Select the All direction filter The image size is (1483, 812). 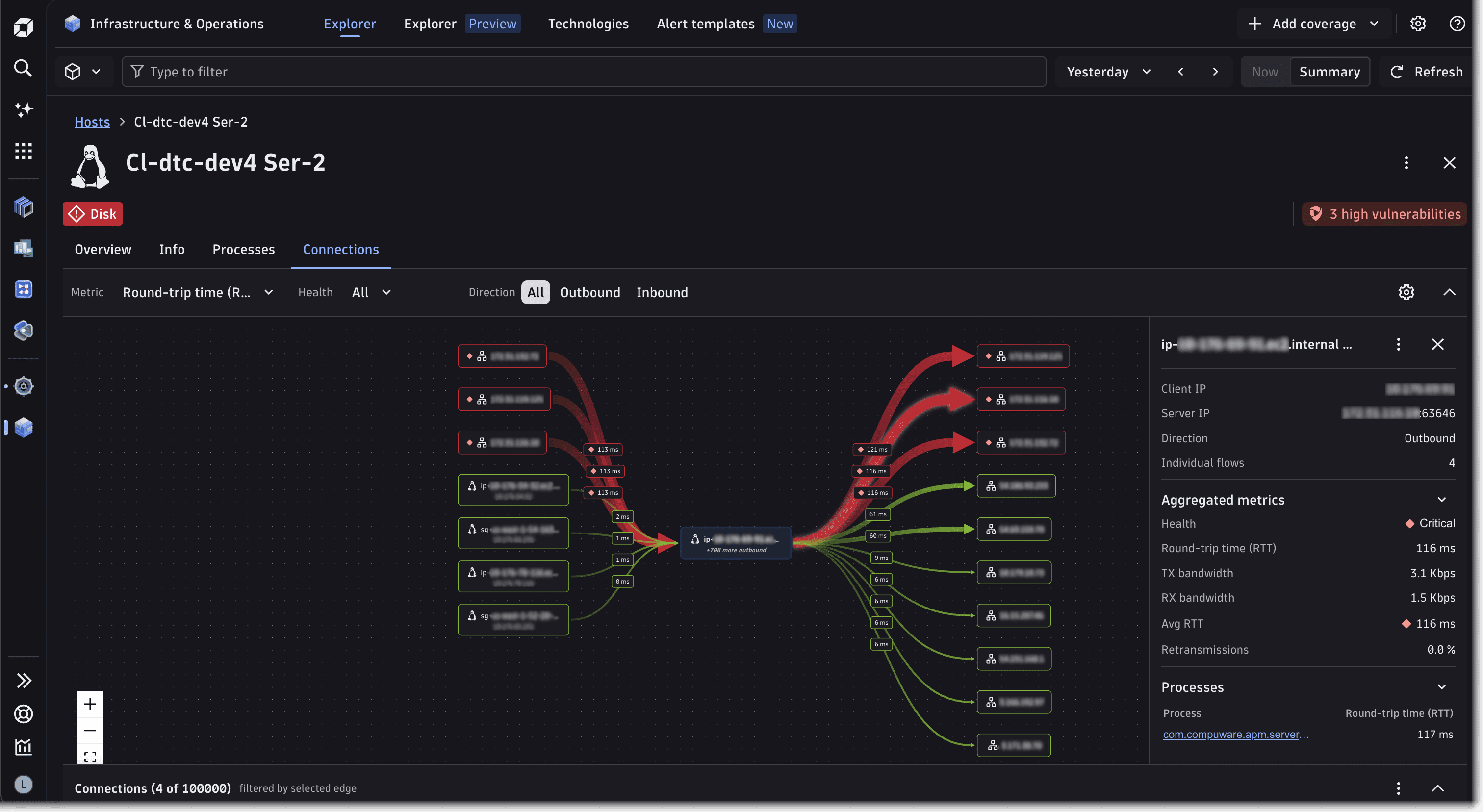pyautogui.click(x=536, y=292)
